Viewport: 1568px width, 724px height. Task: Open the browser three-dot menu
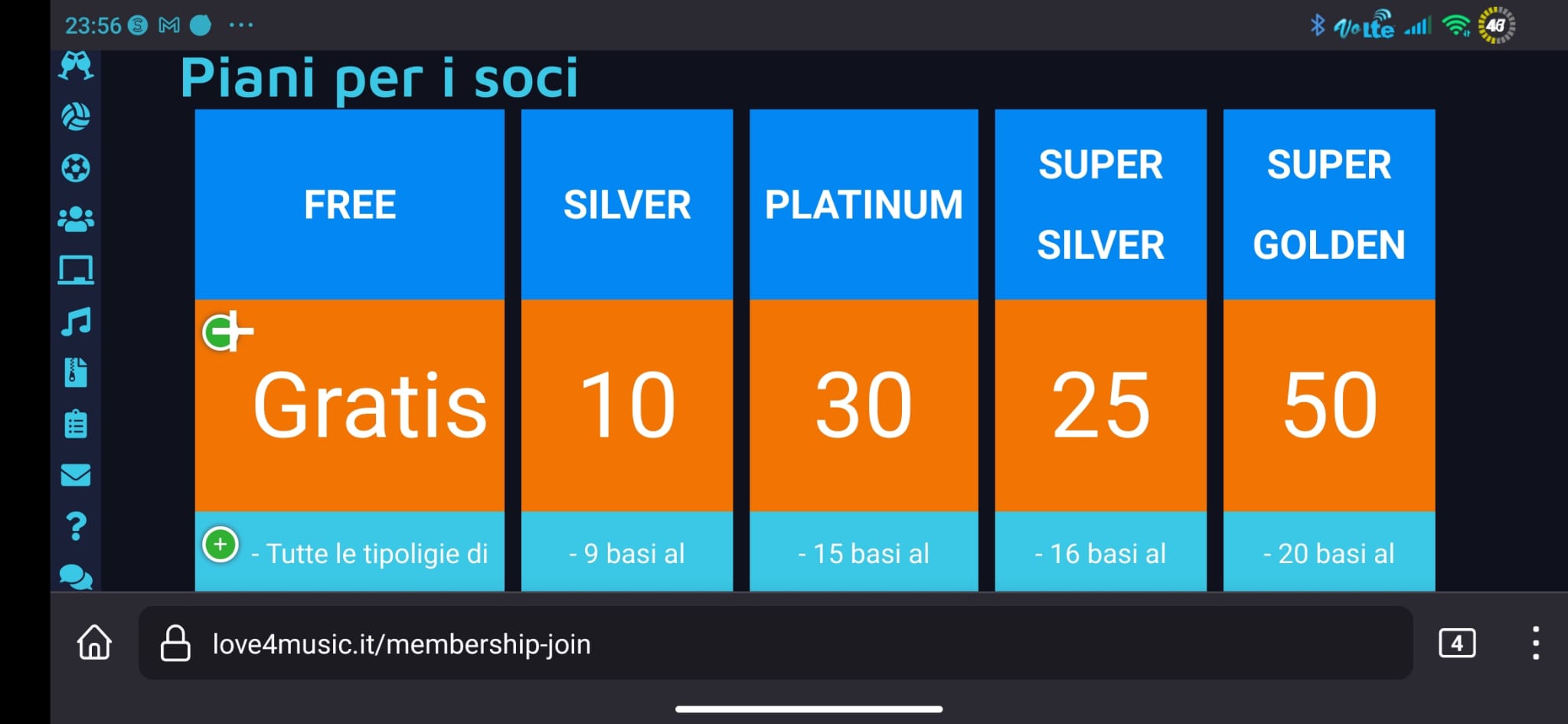point(1535,643)
